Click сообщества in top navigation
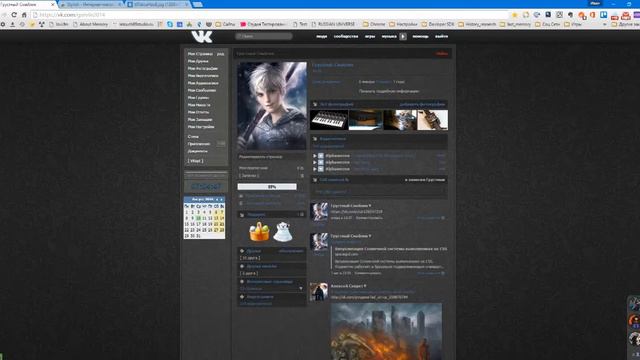Screen dimensions: 640x360 tap(346, 36)
